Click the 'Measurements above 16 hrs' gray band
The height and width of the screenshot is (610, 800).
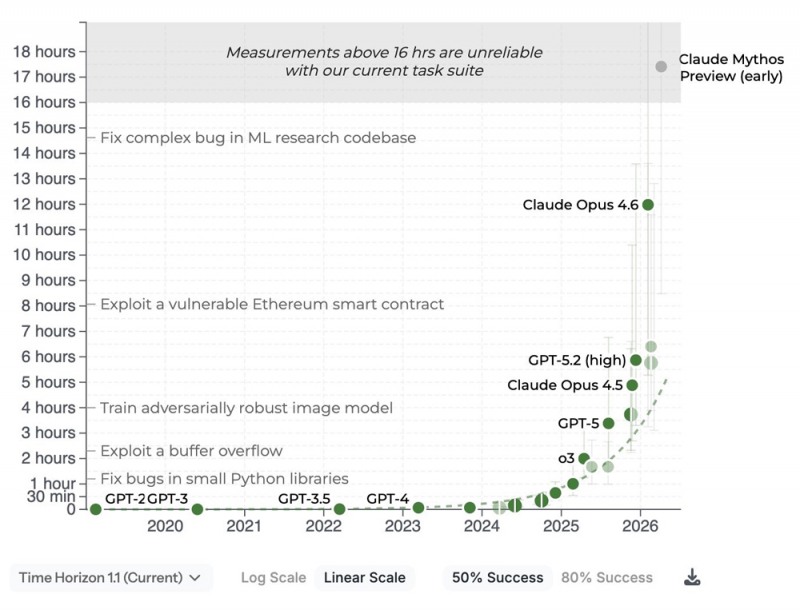[384, 62]
